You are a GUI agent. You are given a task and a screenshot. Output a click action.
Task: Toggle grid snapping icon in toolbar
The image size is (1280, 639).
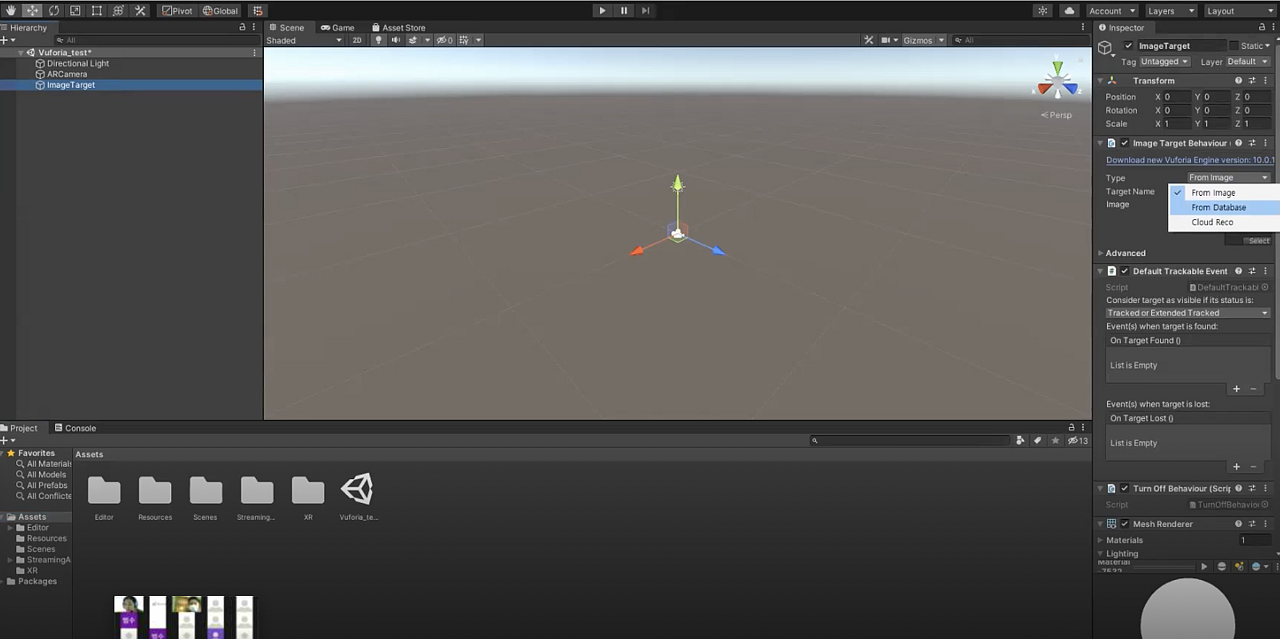(x=257, y=10)
